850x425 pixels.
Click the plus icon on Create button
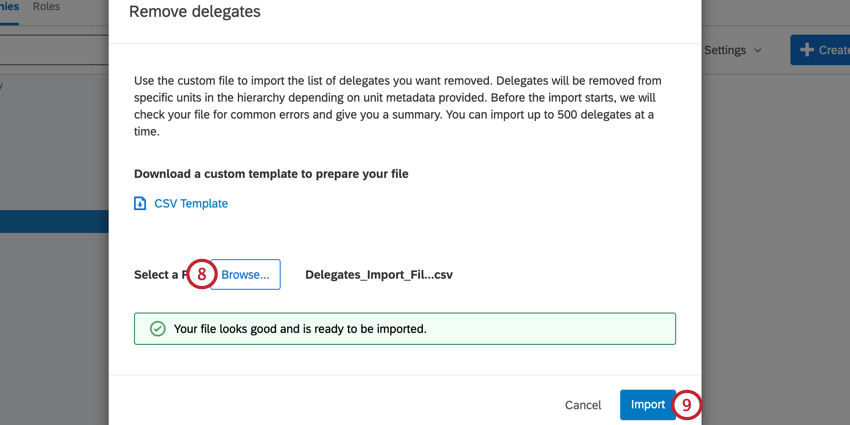tap(807, 50)
